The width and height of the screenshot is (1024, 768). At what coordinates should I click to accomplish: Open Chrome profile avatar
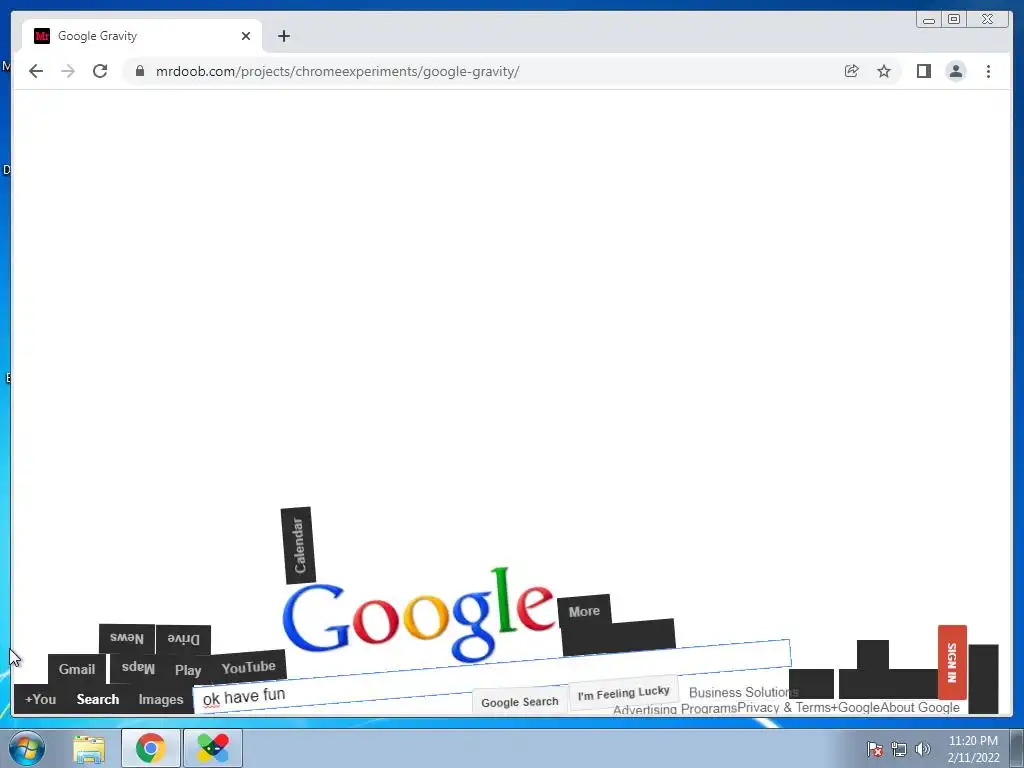point(955,71)
